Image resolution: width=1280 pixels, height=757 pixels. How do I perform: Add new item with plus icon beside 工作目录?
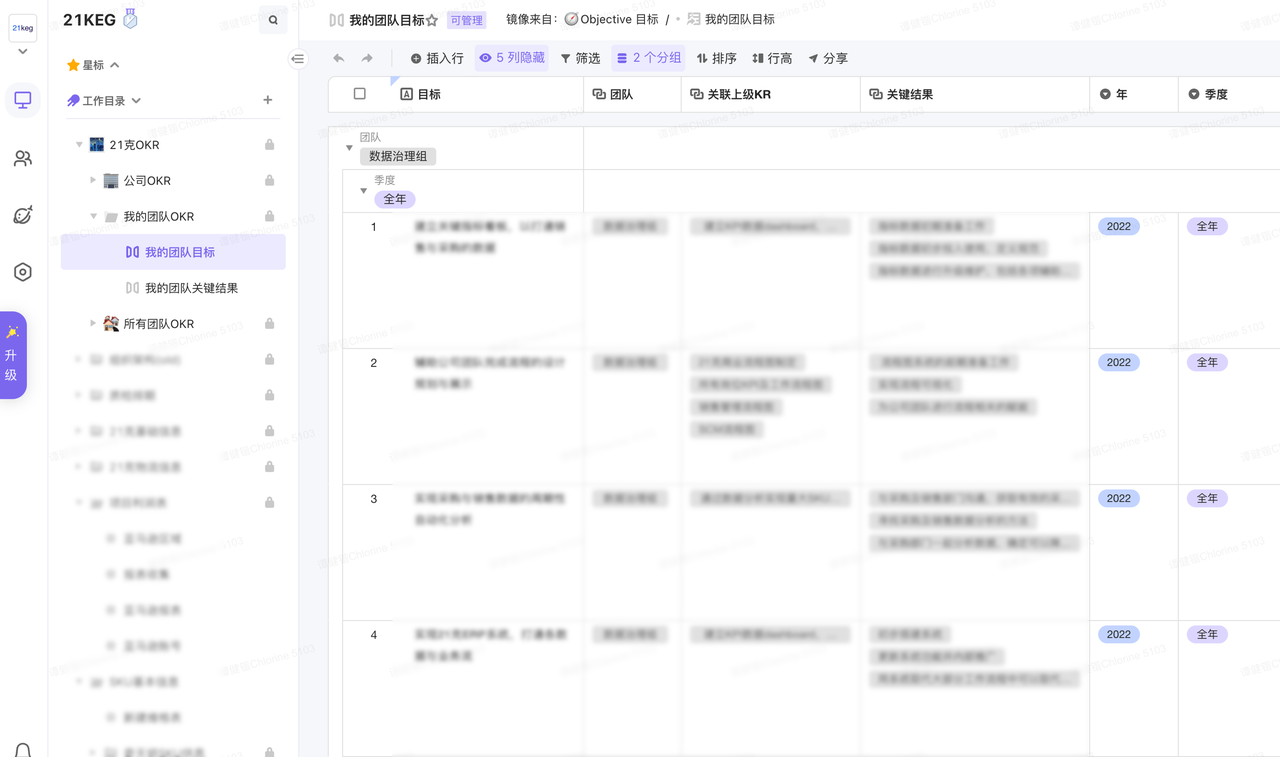267,100
